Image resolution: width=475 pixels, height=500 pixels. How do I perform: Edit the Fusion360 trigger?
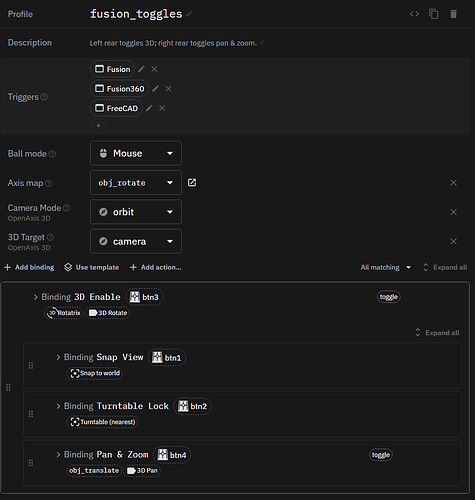pos(155,89)
